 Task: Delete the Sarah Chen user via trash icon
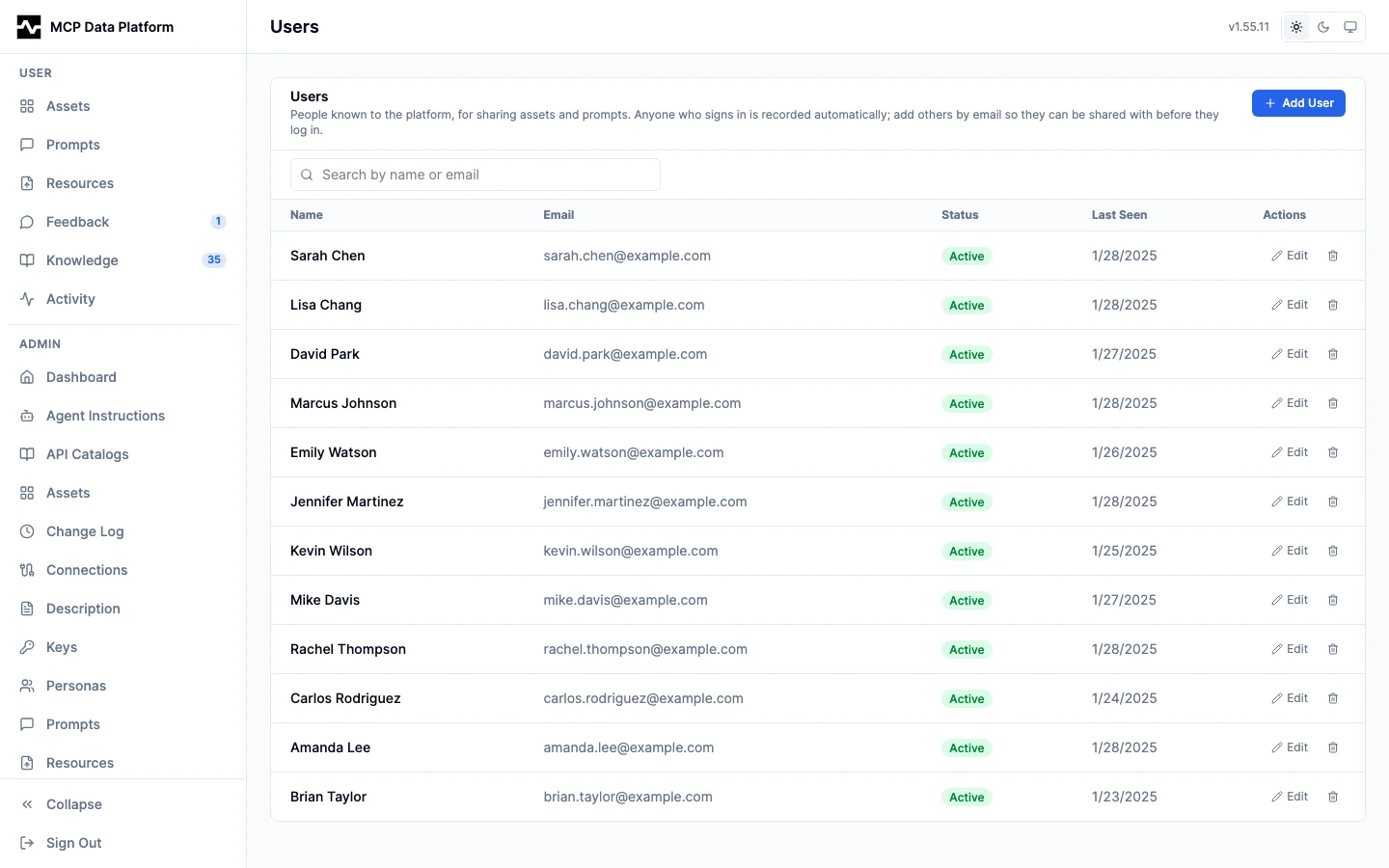click(1333, 256)
